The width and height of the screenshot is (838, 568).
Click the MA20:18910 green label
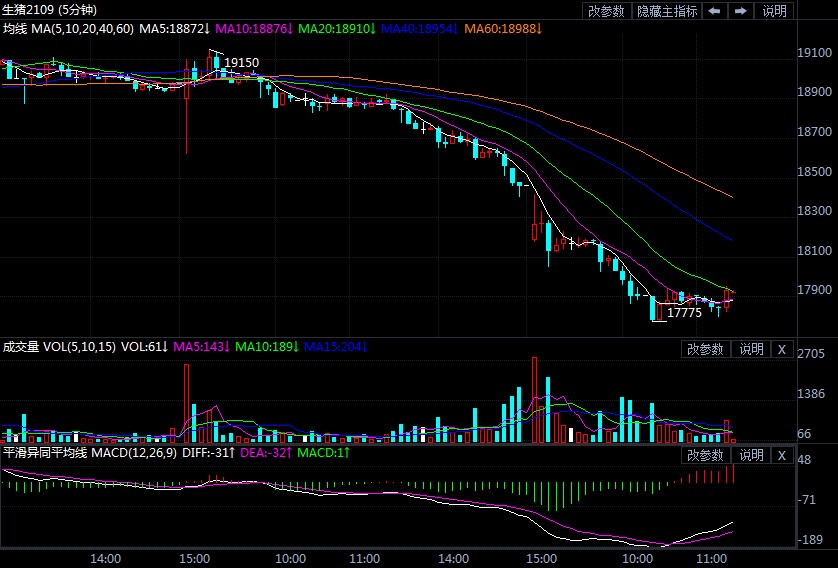(x=337, y=29)
